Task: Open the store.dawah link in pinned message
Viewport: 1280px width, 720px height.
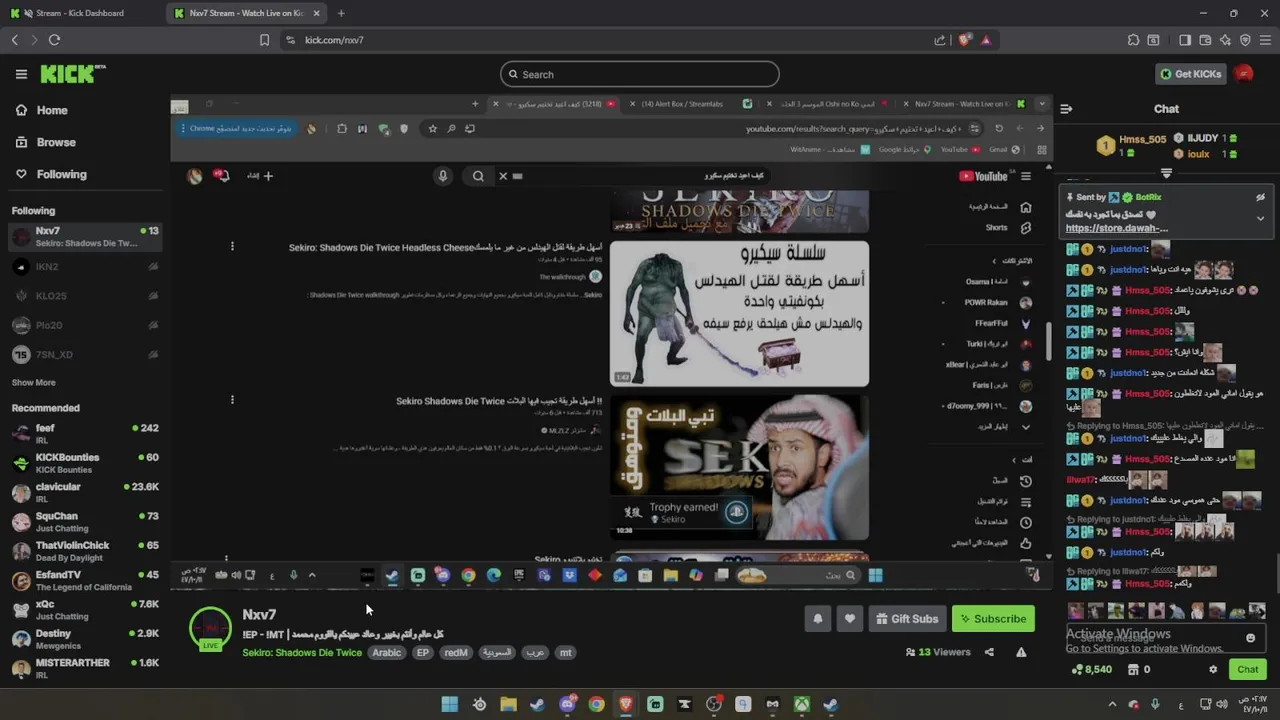Action: click(1117, 228)
